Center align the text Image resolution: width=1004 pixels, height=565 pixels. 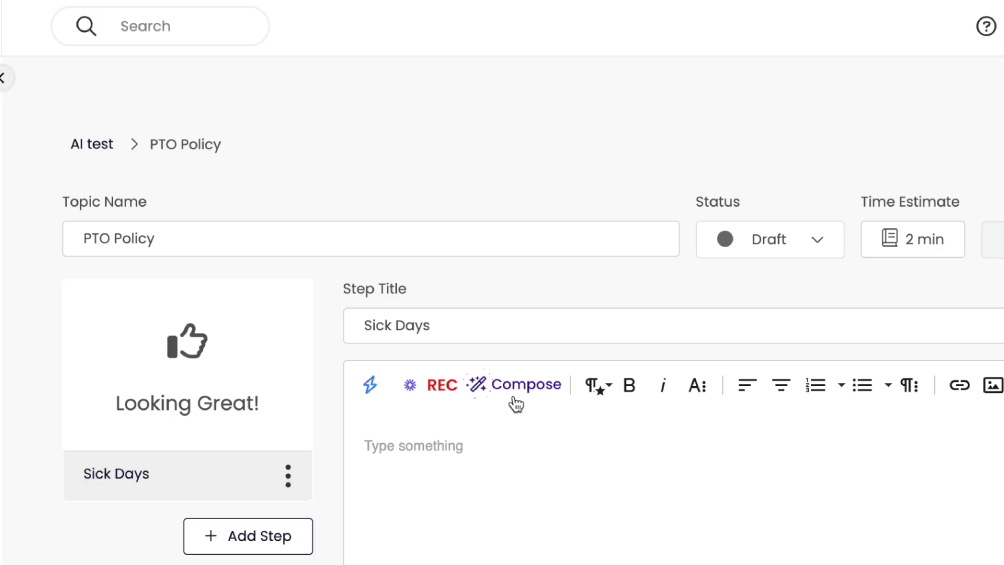click(x=781, y=385)
